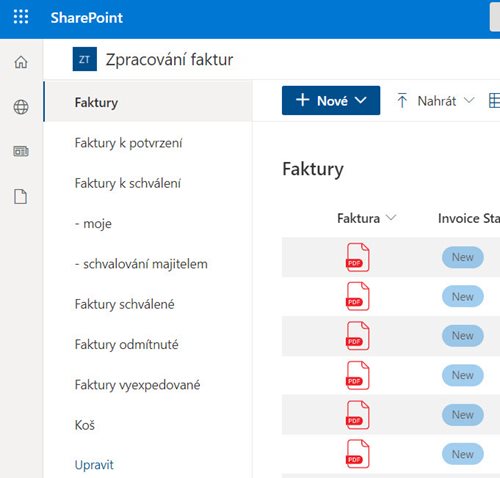Click the SharePoint title link
Image resolution: width=500 pixels, height=478 pixels.
point(87,18)
